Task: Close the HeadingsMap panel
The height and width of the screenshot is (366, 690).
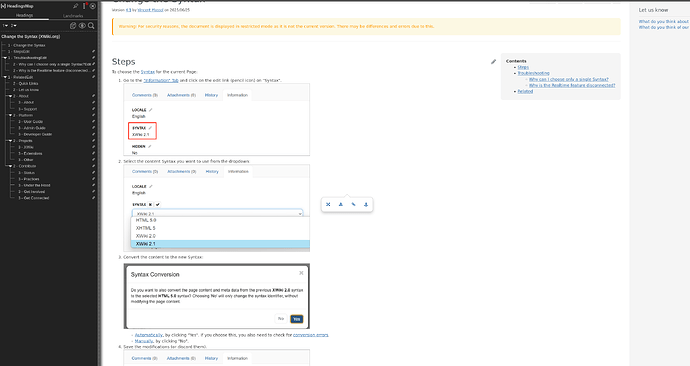Action: pyautogui.click(x=93, y=6)
